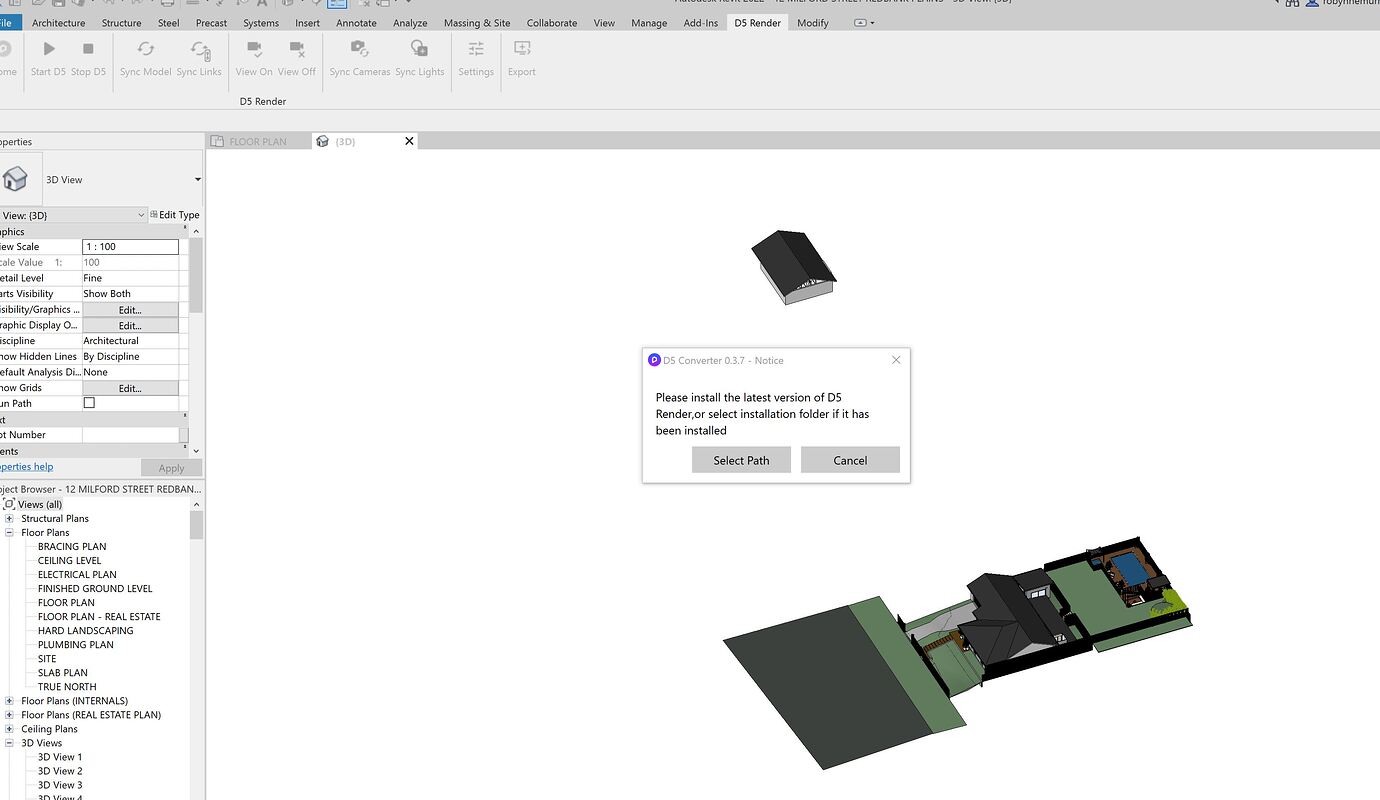
Task: Select TRUE NORTH in Project Browser
Action: [67, 687]
